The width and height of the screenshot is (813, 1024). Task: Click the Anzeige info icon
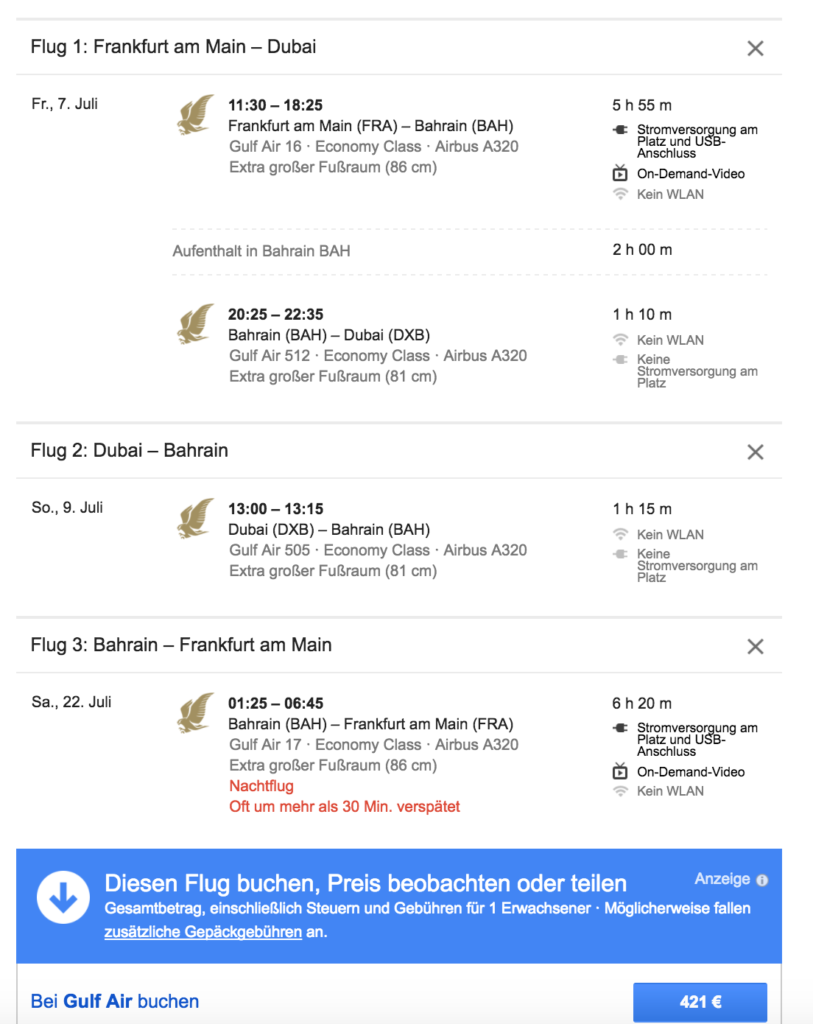(x=762, y=881)
